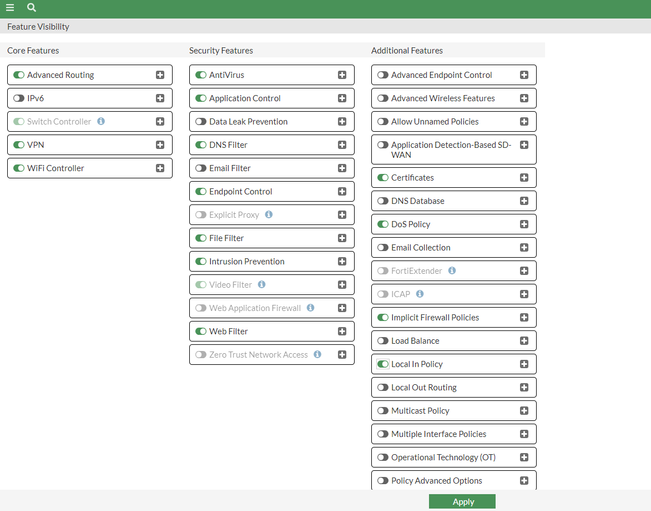Click plus icon for Certificates
This screenshot has width=651, height=511.
coord(524,177)
